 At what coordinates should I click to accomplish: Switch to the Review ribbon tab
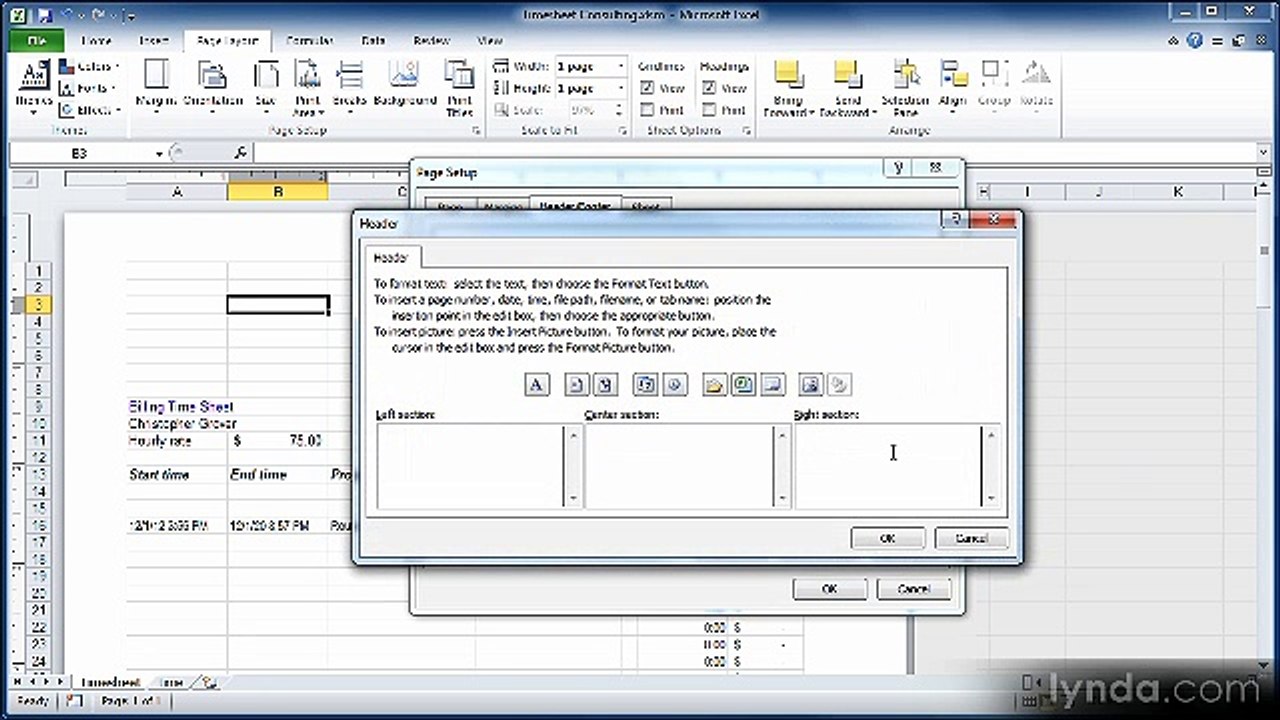(431, 41)
